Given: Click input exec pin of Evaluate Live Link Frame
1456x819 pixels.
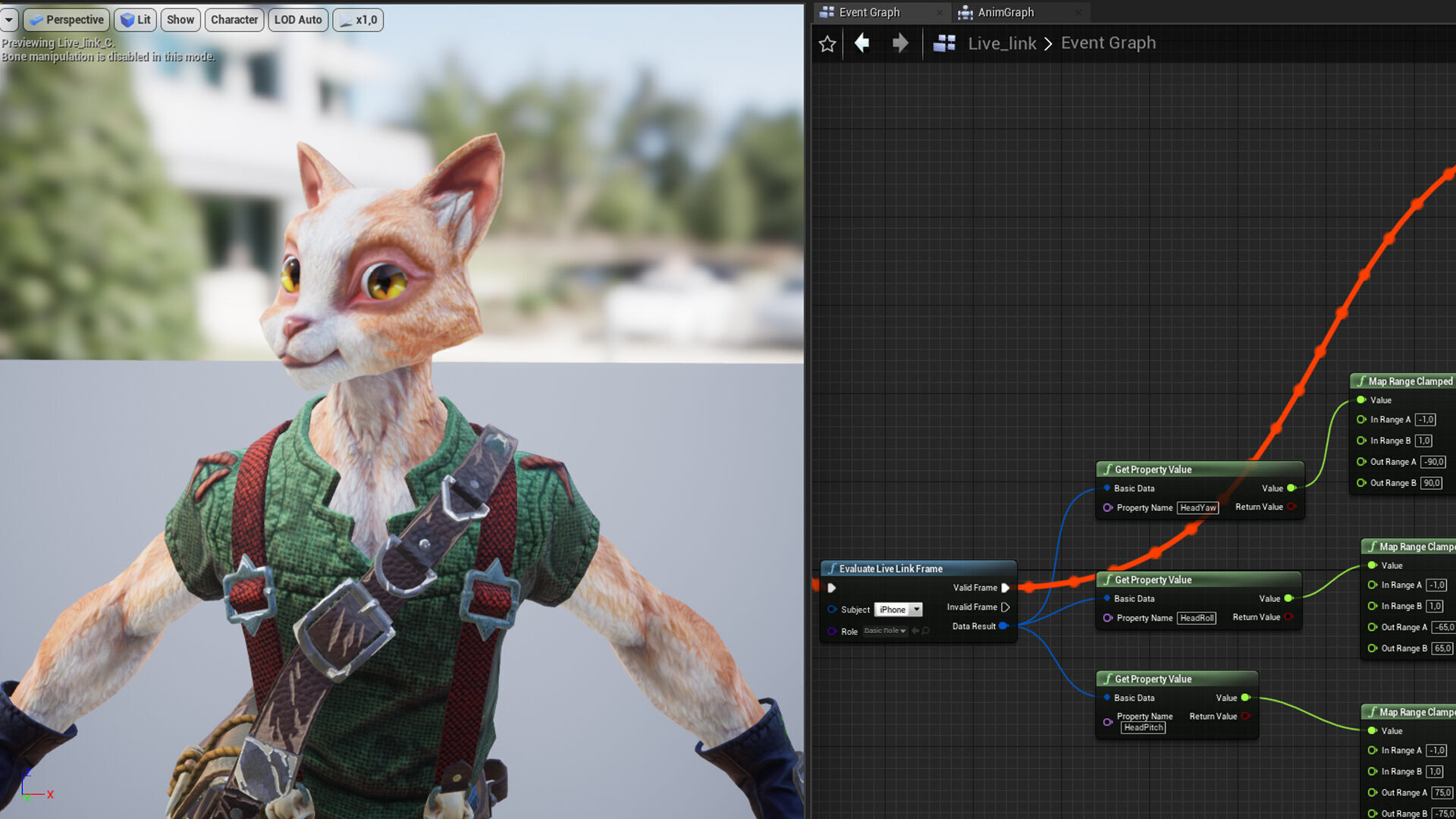Looking at the screenshot, I should [832, 588].
